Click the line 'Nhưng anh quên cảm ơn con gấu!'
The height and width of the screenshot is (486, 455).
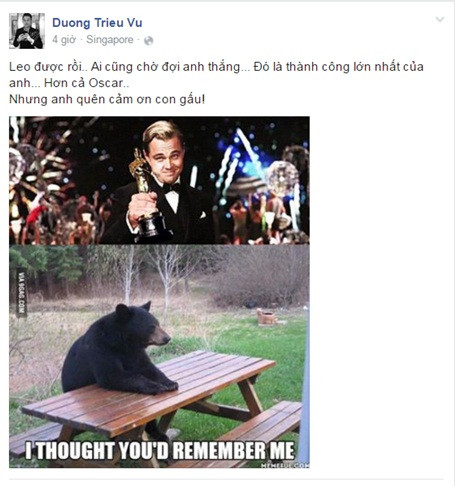pos(107,99)
